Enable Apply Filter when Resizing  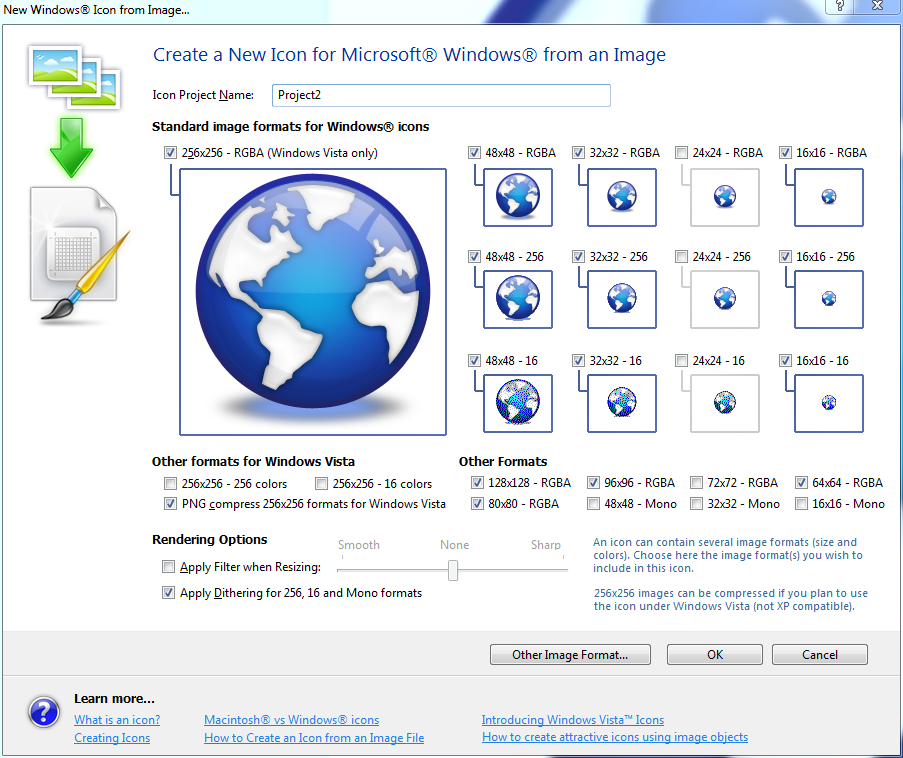click(x=168, y=567)
